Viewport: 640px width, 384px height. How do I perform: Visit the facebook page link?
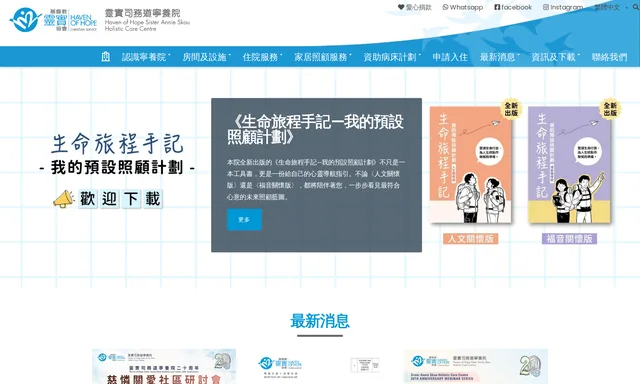click(x=513, y=7)
